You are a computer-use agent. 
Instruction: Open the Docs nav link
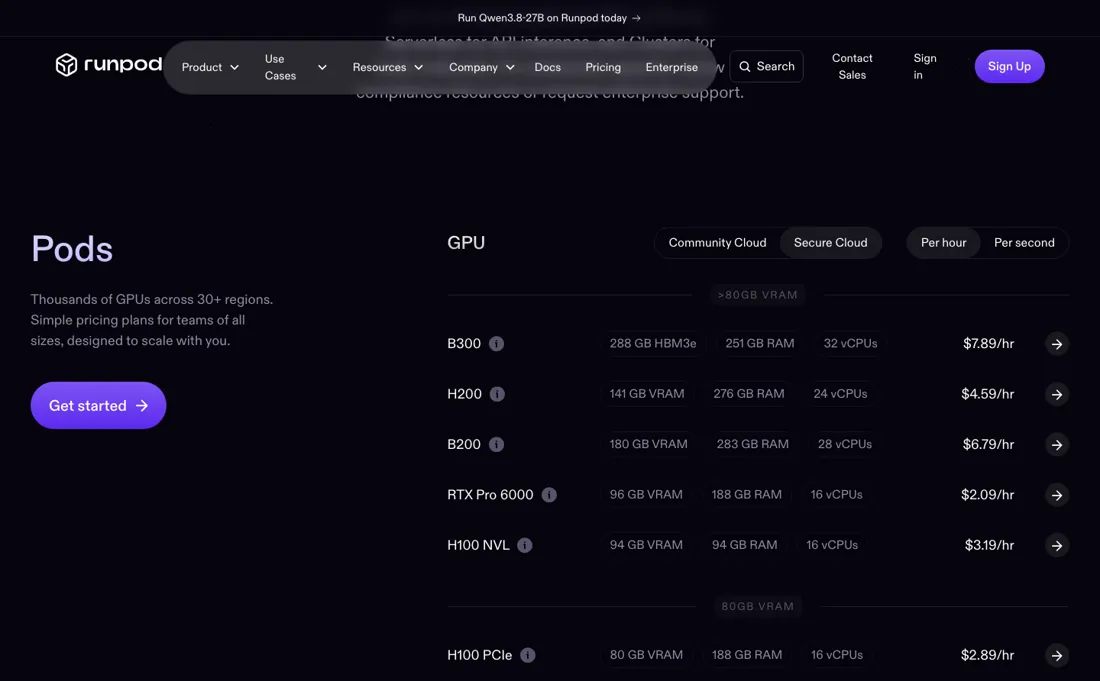click(547, 67)
